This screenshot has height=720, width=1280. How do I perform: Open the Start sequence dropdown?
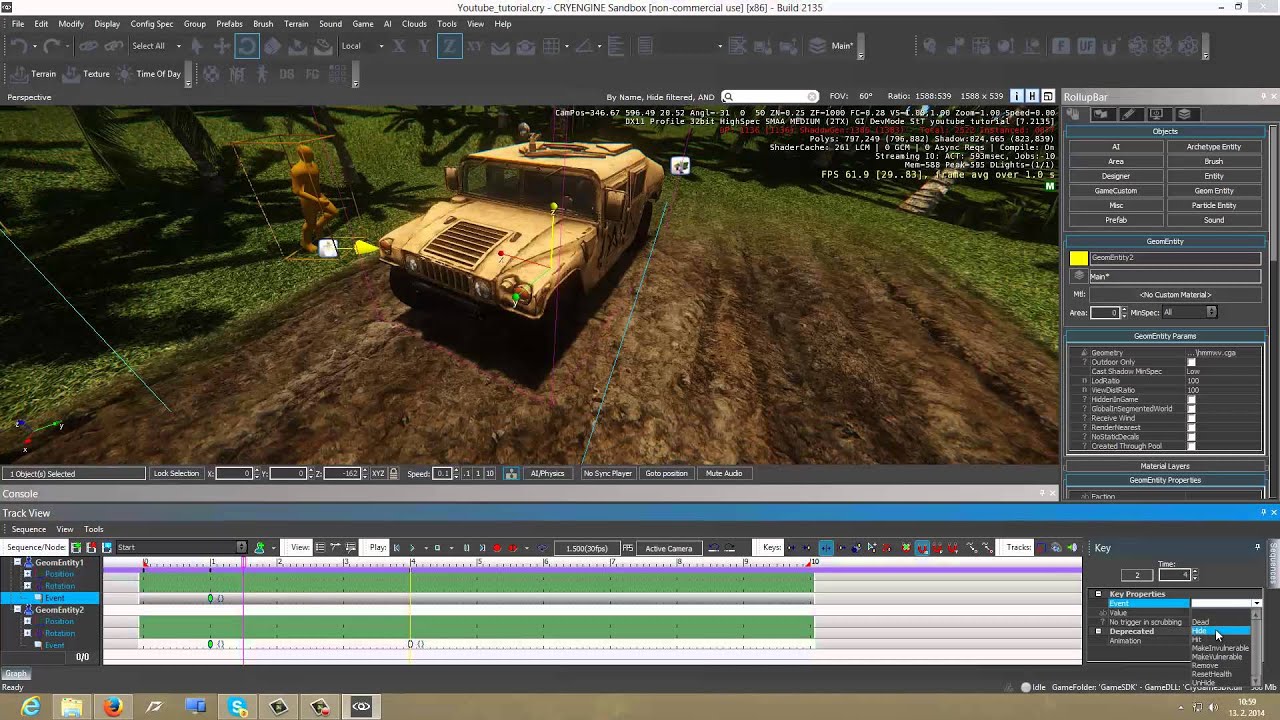pyautogui.click(x=181, y=548)
